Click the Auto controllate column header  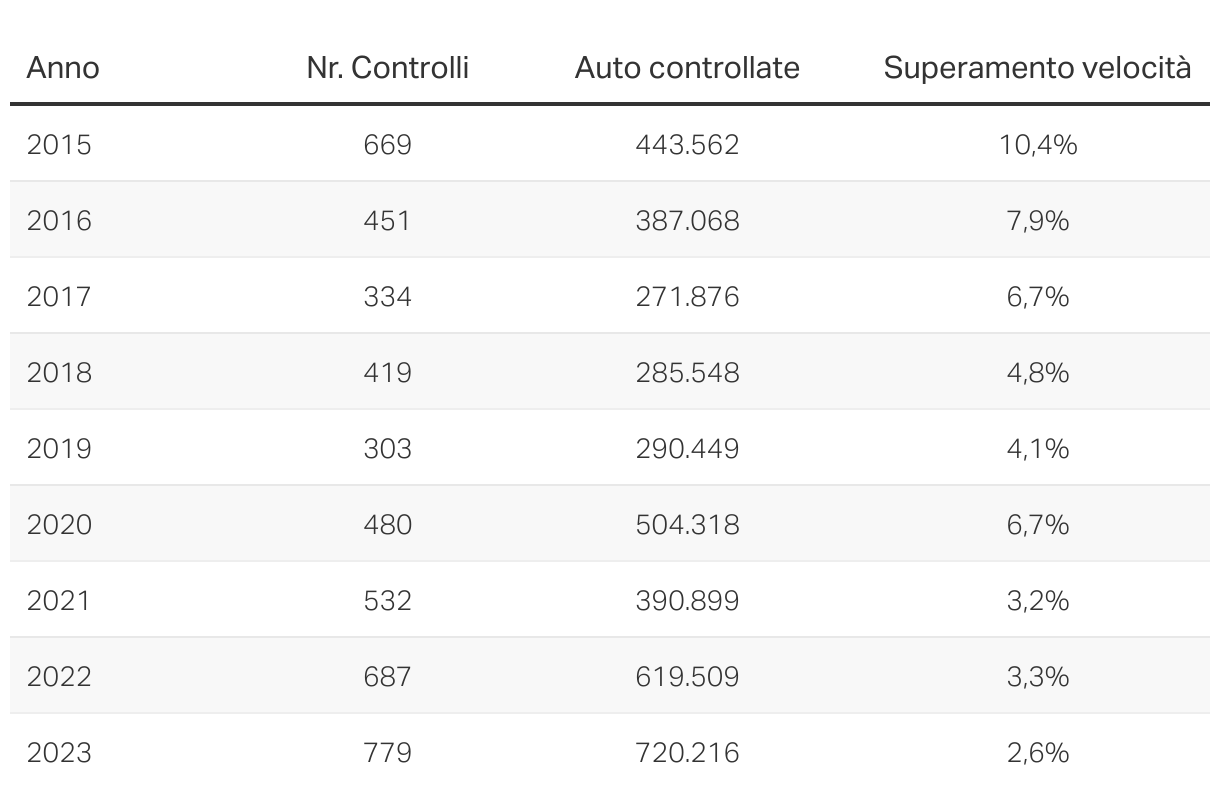click(687, 68)
